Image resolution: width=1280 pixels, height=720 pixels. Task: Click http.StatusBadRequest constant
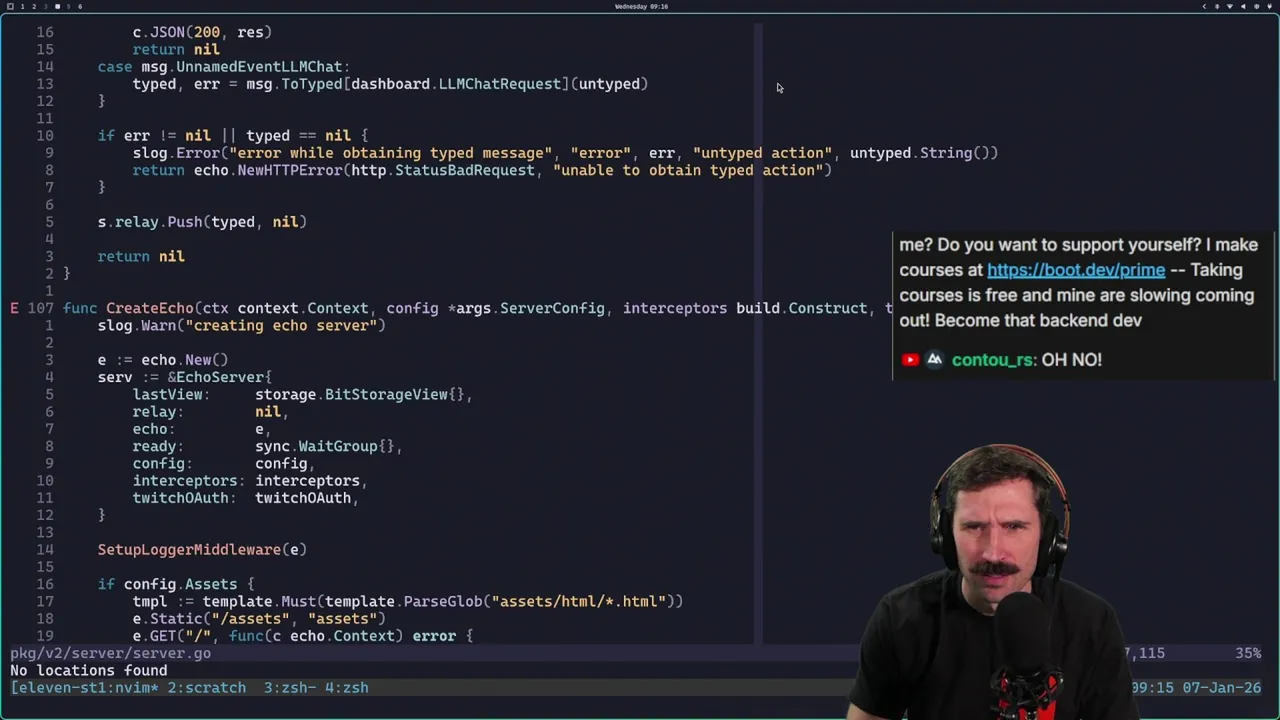(443, 170)
